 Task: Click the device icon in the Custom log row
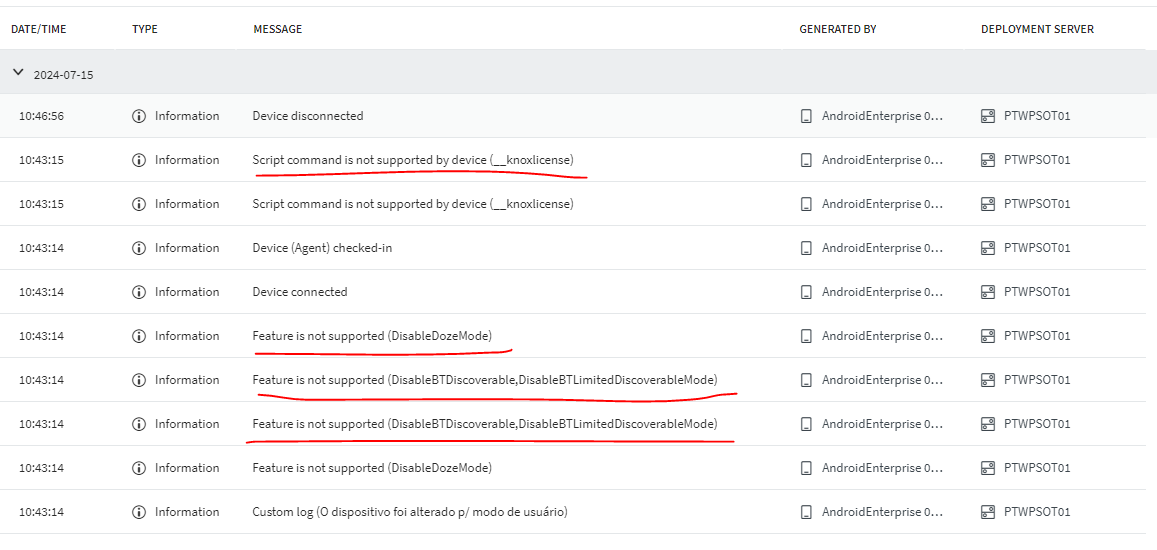point(806,512)
